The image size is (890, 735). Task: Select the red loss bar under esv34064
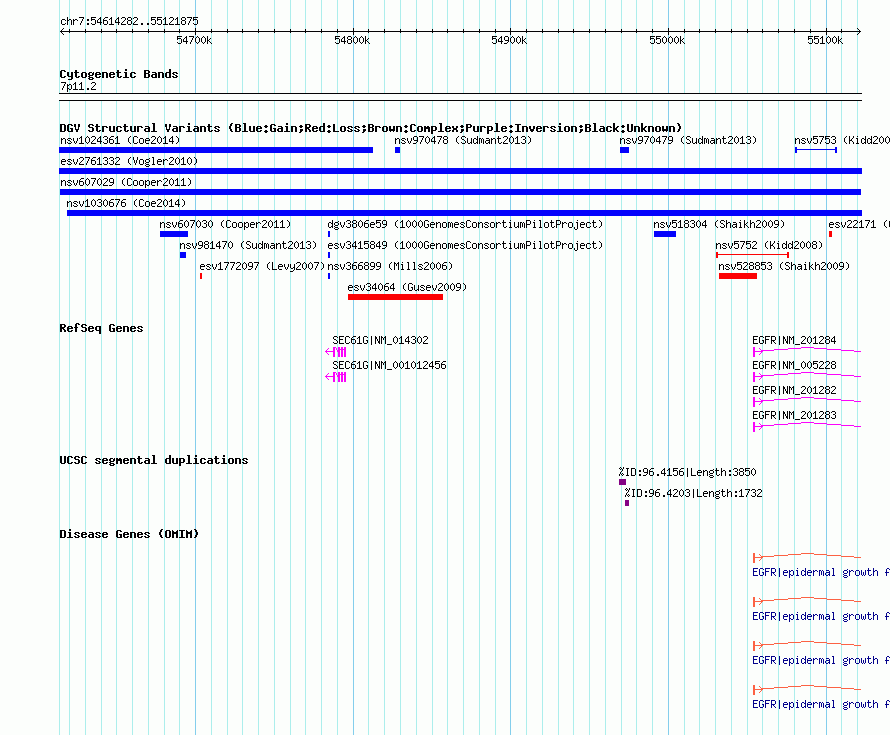[396, 297]
